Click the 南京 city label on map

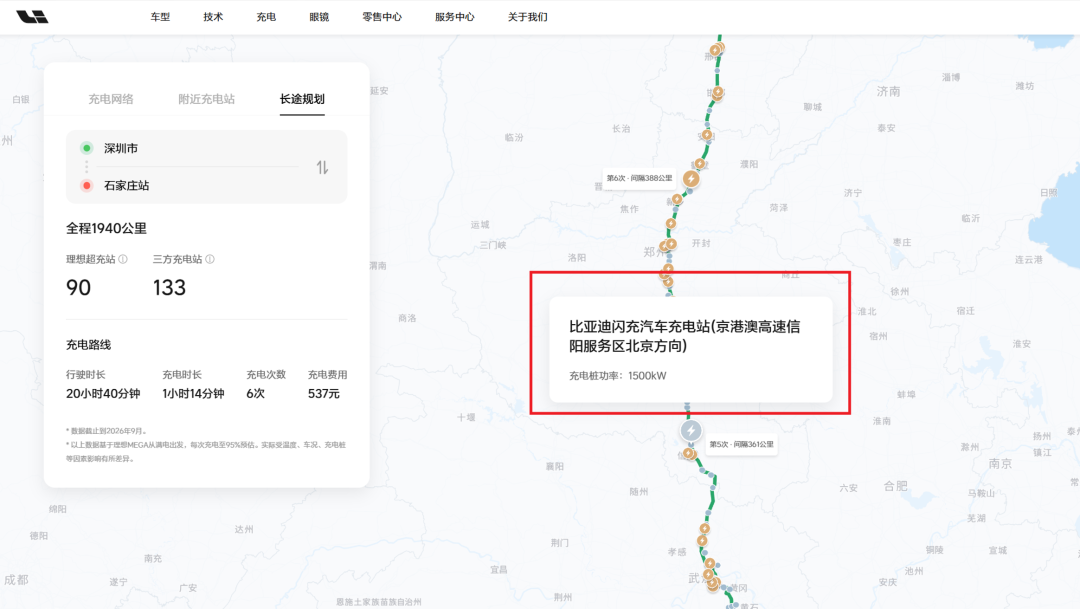[x=1000, y=464]
